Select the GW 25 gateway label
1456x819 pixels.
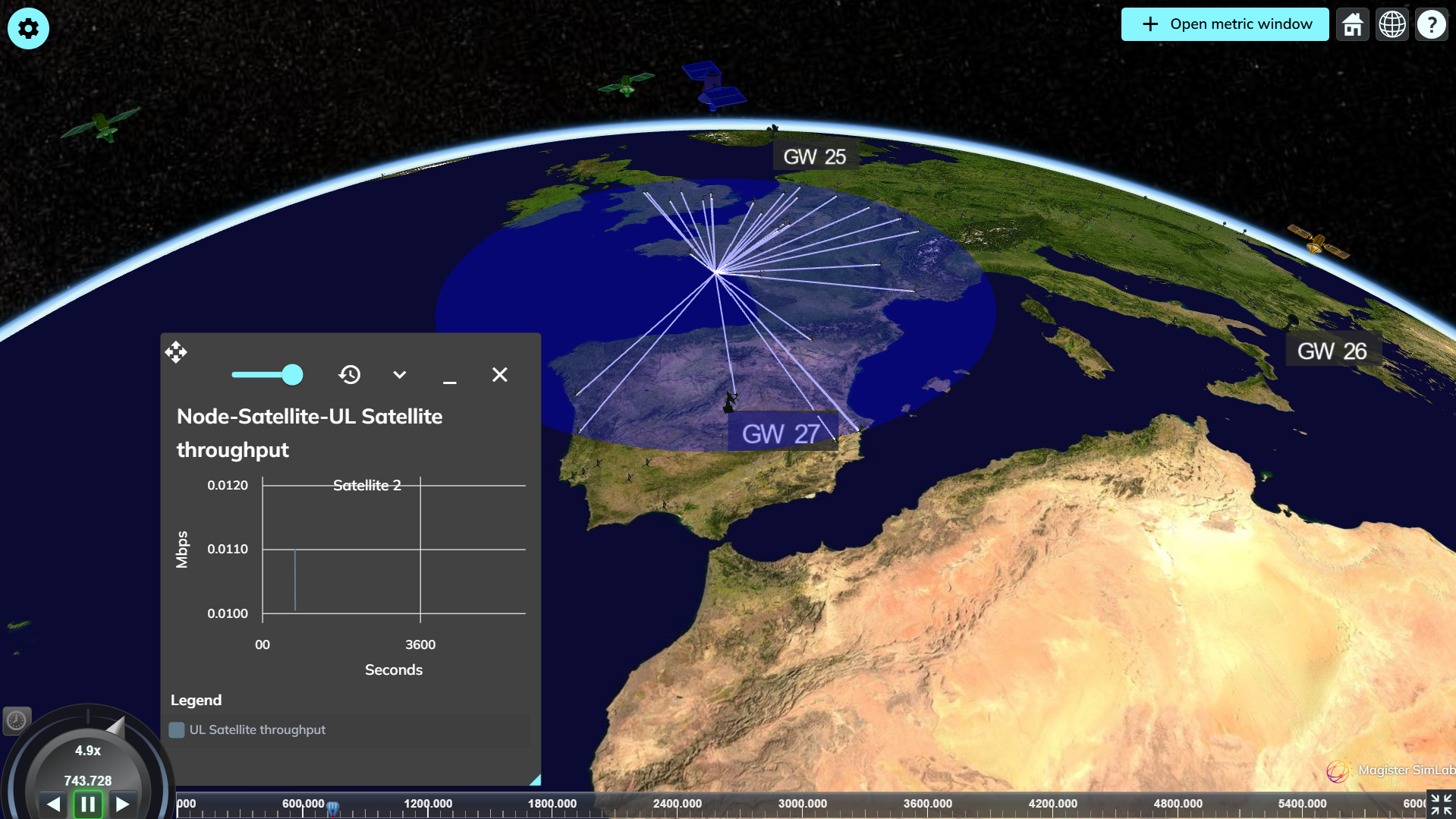pyautogui.click(x=814, y=157)
